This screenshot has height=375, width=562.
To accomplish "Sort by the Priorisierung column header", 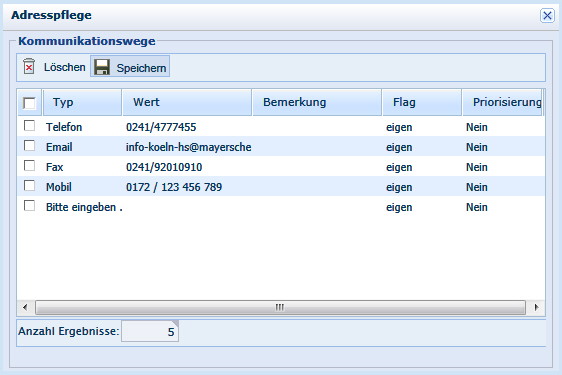I will (x=502, y=103).
